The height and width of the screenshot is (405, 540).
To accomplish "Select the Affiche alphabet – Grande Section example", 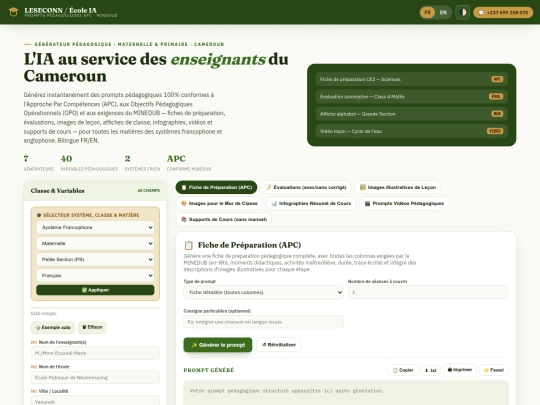I will tap(412, 114).
